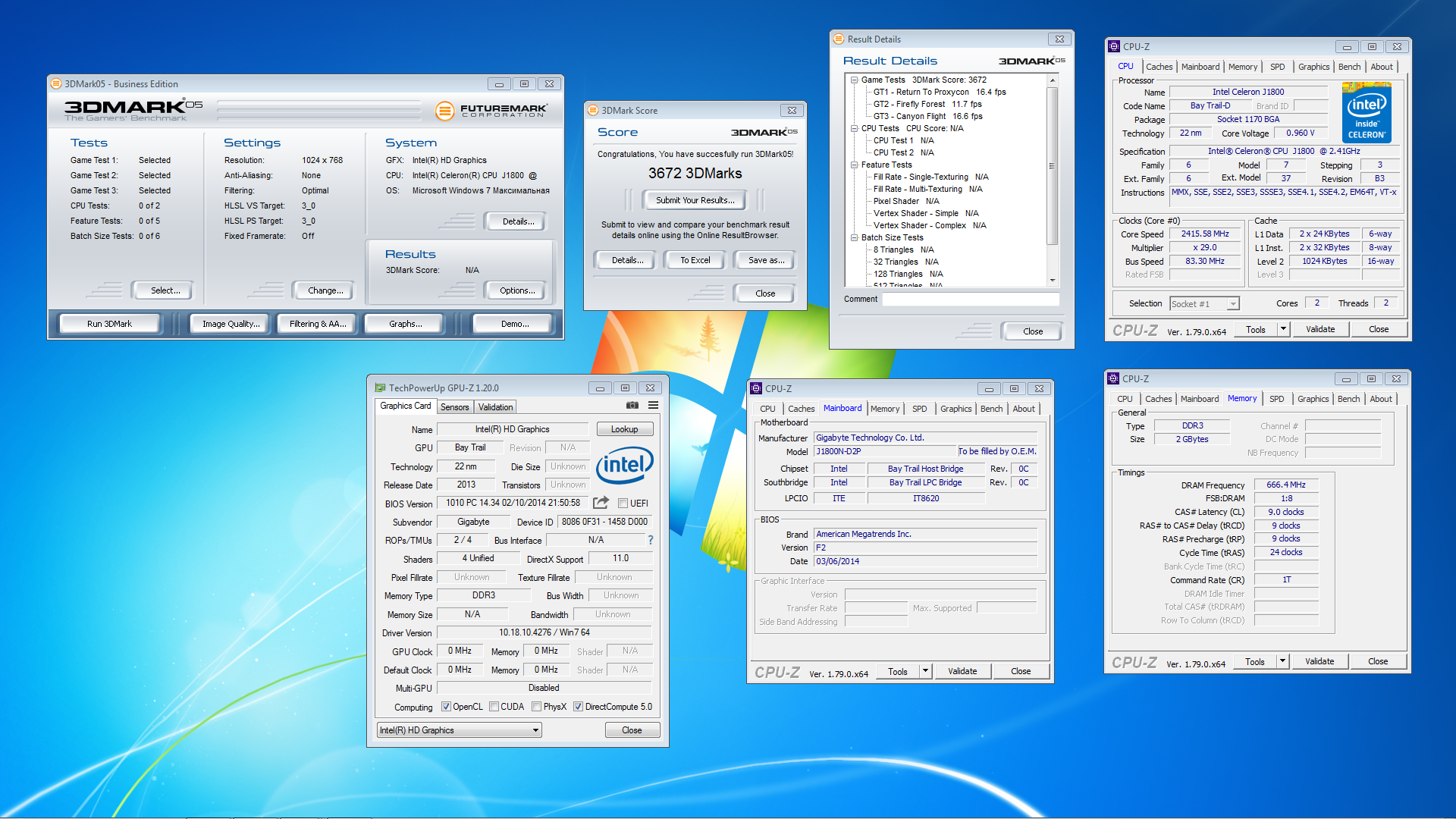Select 'GT2 - Firefly Forest' result row
Image resolution: width=1456 pixels, height=819 pixels.
coord(927,104)
